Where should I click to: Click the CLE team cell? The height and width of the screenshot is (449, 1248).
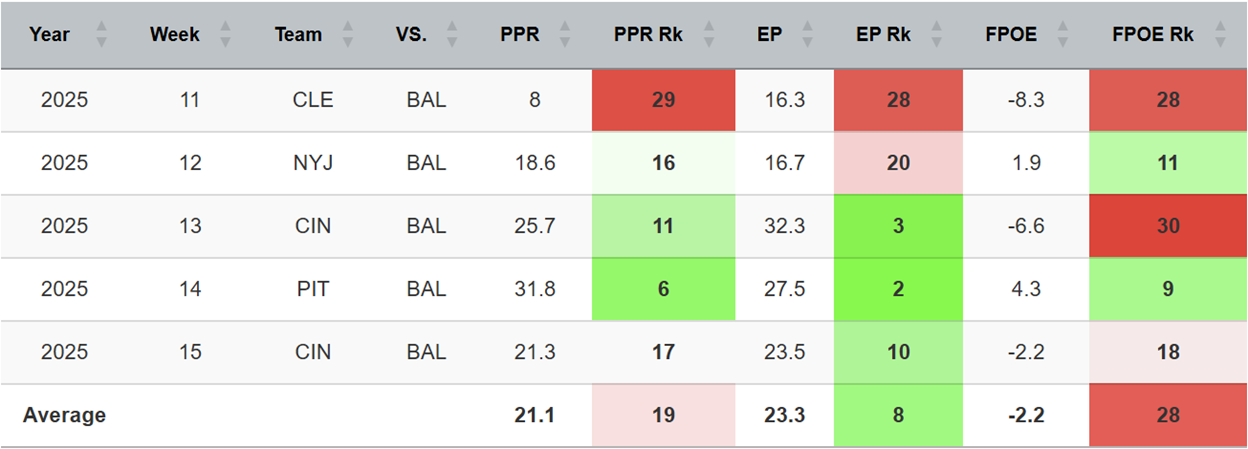313,100
